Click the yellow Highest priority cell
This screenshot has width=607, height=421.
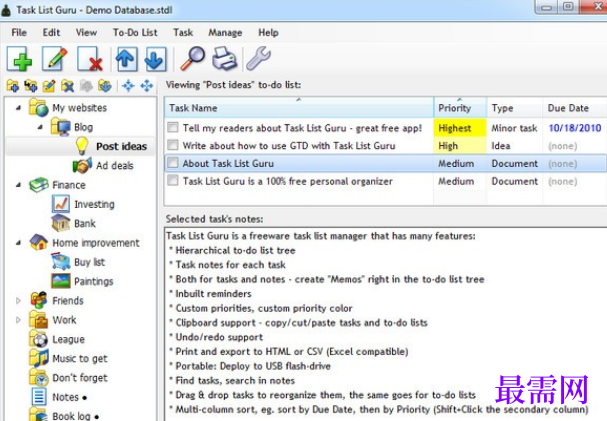click(x=460, y=128)
